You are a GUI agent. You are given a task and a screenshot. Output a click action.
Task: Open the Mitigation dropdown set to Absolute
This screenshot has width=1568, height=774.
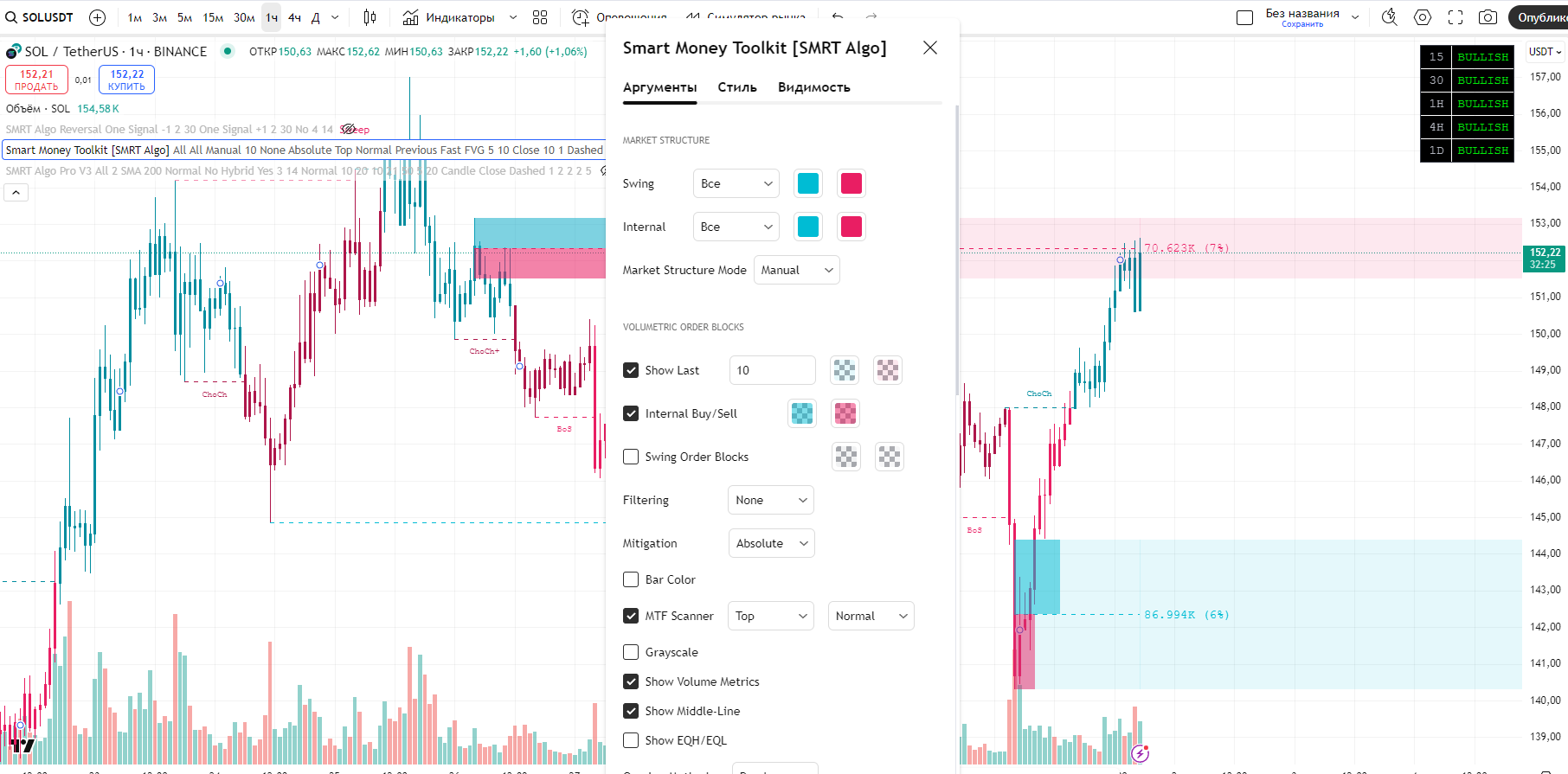pyautogui.click(x=771, y=543)
